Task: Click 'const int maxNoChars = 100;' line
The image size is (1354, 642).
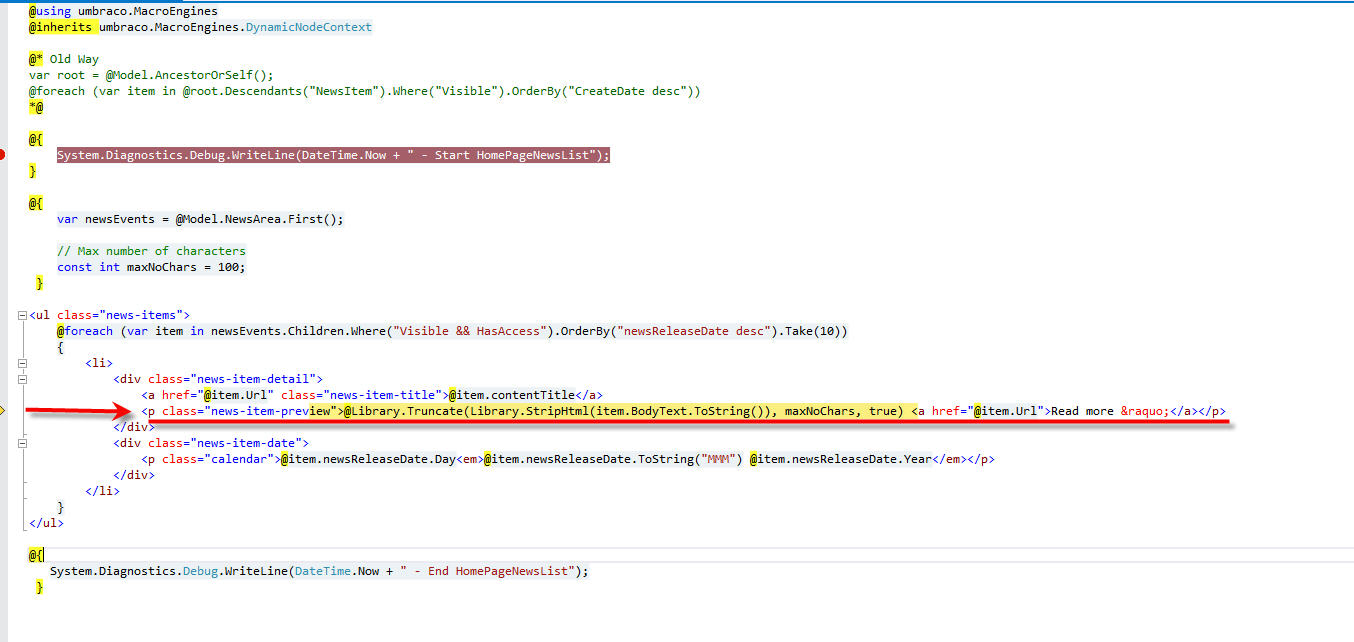Action: point(151,267)
